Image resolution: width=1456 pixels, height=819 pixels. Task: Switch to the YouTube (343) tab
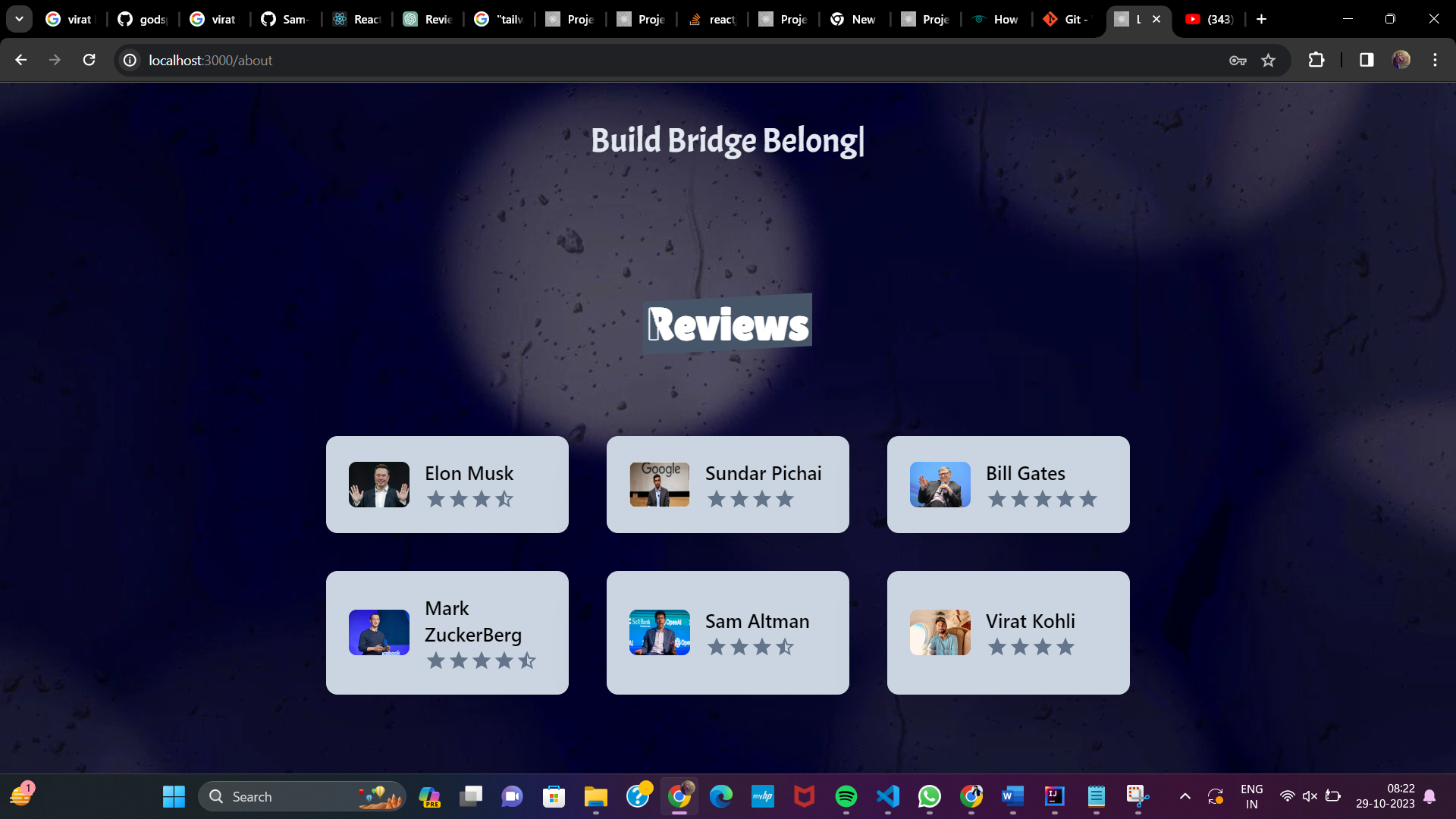[1209, 19]
